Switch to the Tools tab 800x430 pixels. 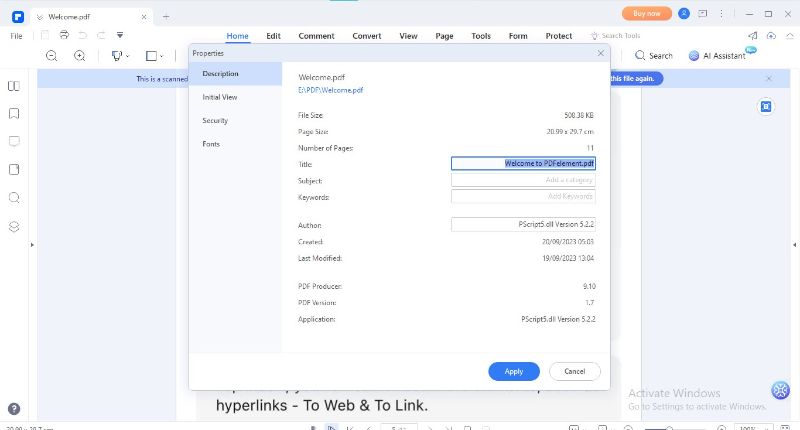point(481,36)
